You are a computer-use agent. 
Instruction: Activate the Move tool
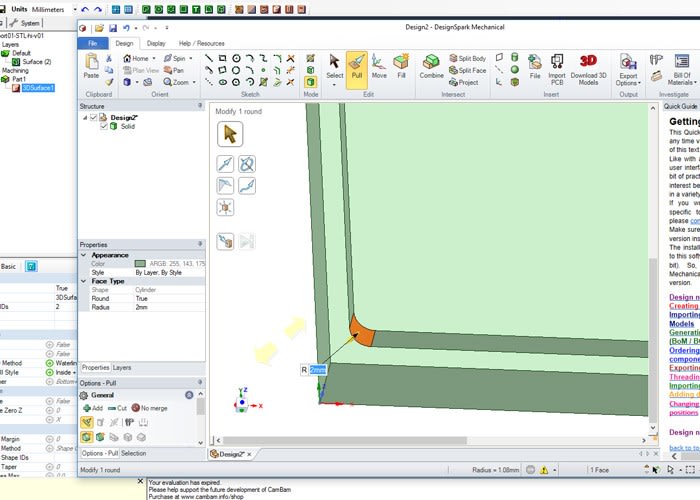(x=379, y=67)
